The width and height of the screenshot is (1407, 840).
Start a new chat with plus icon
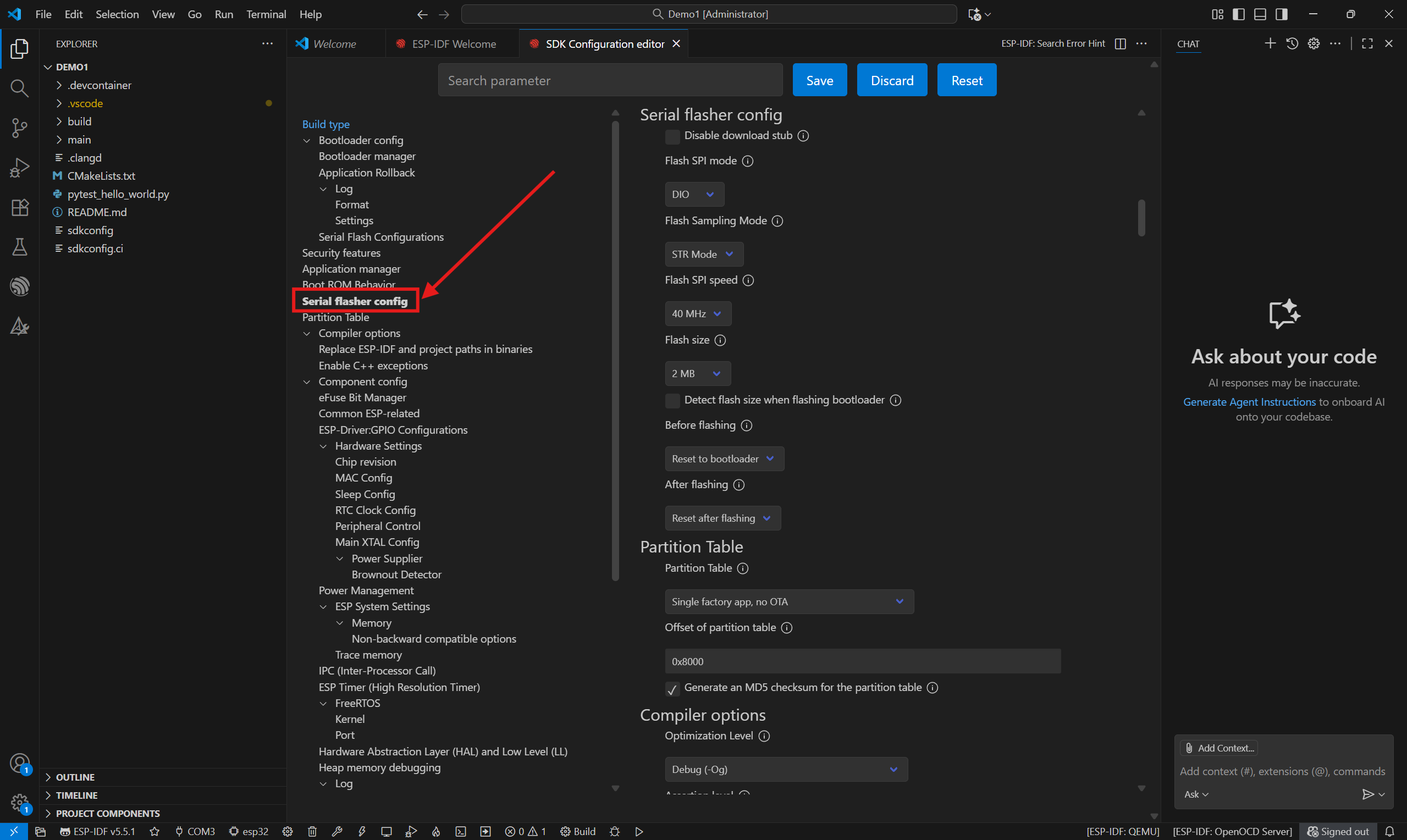click(x=1270, y=43)
